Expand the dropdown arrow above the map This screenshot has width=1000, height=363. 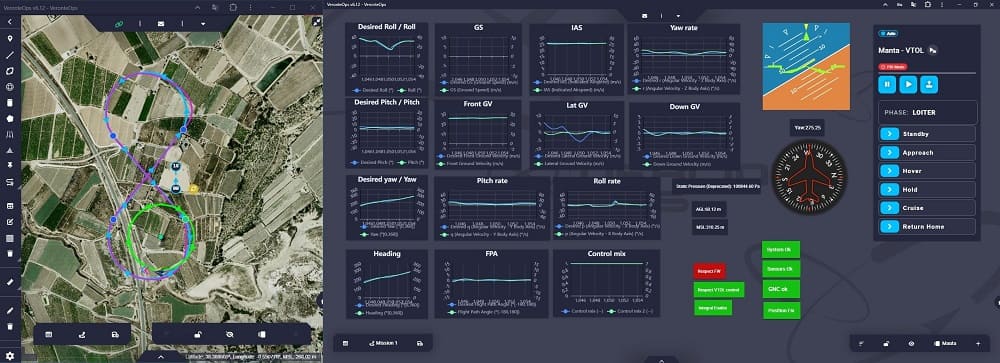click(203, 24)
